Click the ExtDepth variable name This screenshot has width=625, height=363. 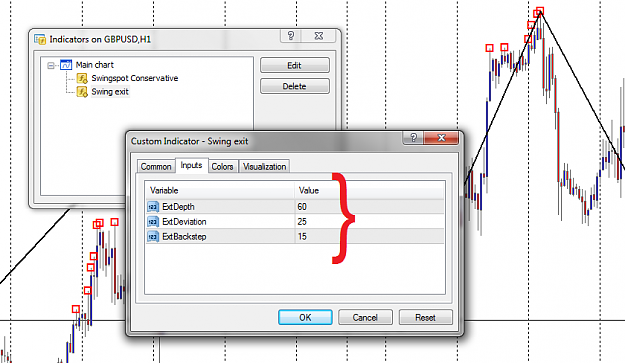pyautogui.click(x=178, y=207)
